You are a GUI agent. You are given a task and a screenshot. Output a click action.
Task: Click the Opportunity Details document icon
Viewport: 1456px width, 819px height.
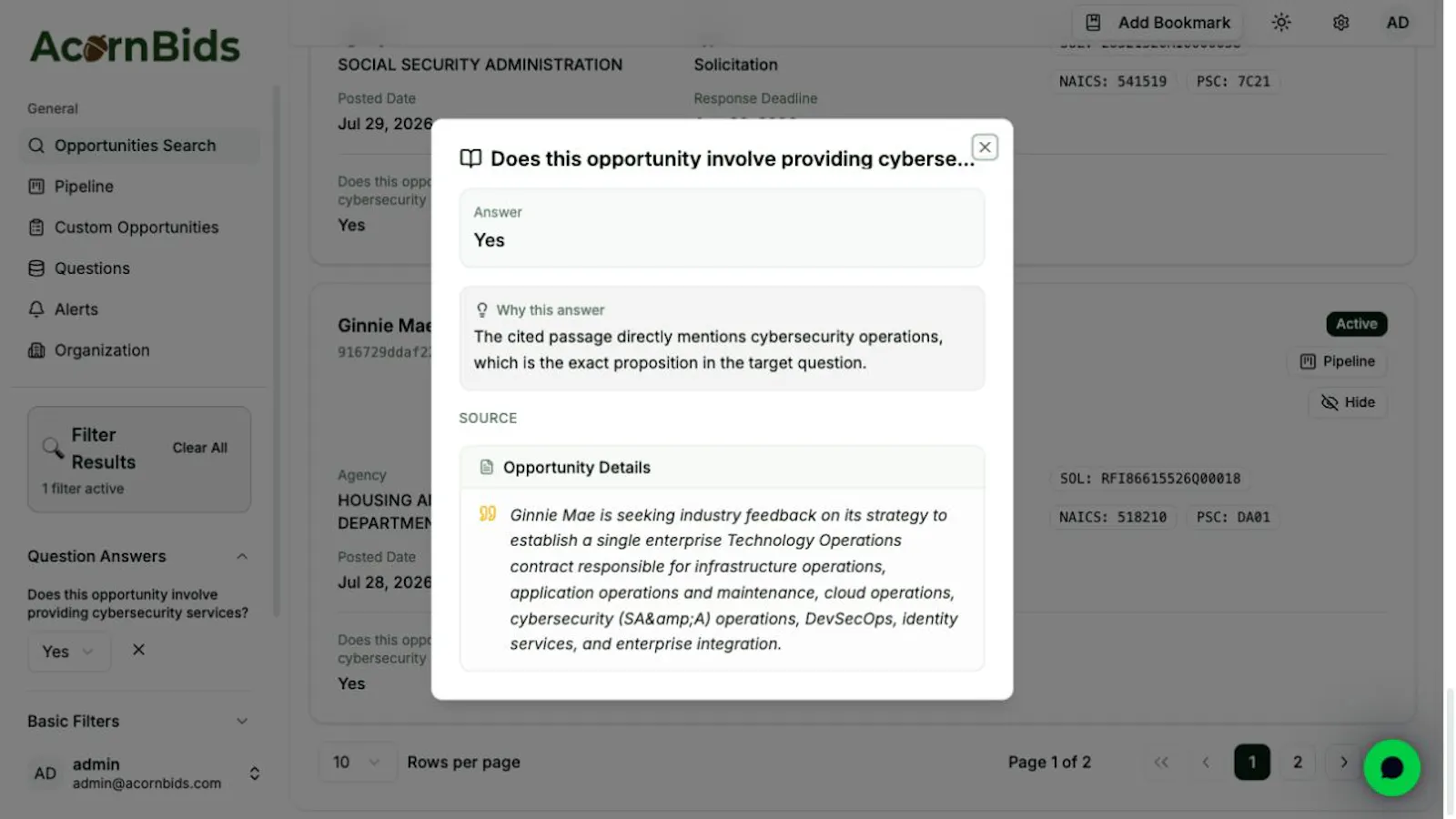click(487, 467)
